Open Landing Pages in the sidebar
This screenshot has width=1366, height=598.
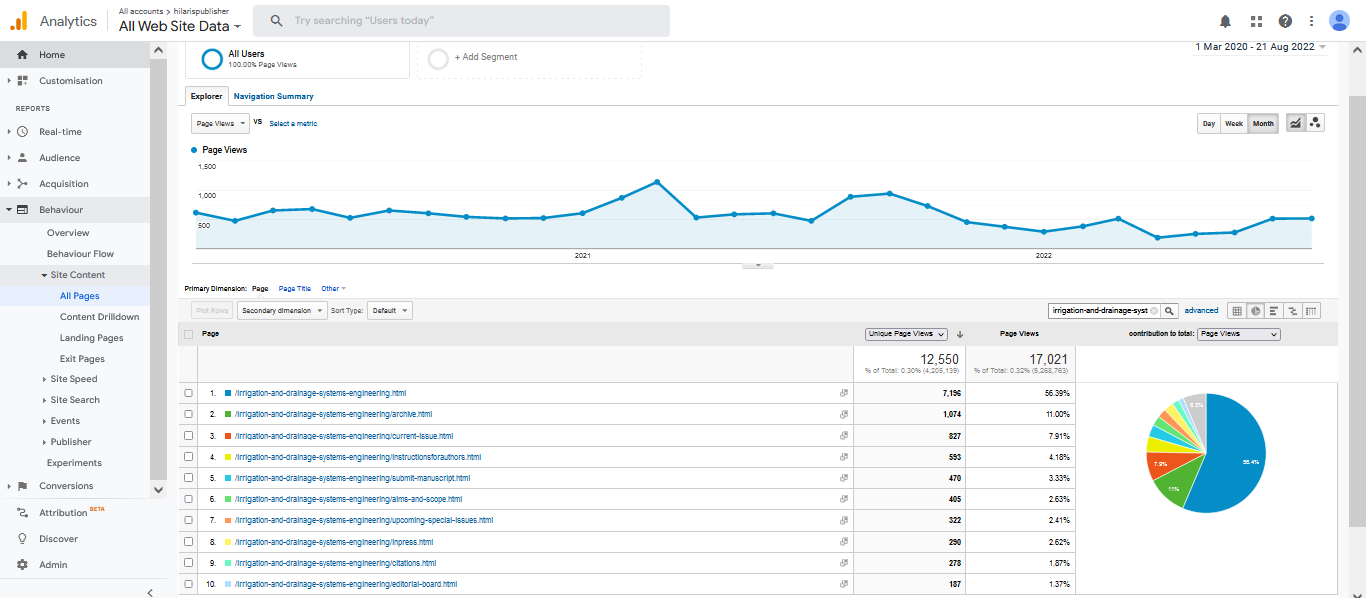pos(91,338)
